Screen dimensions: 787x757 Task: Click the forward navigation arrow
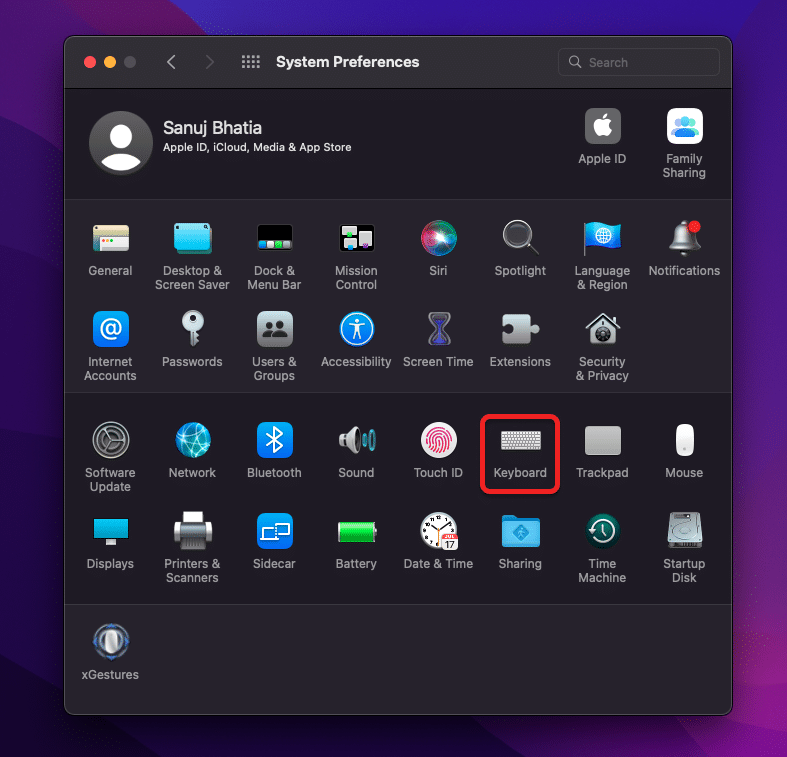209,62
